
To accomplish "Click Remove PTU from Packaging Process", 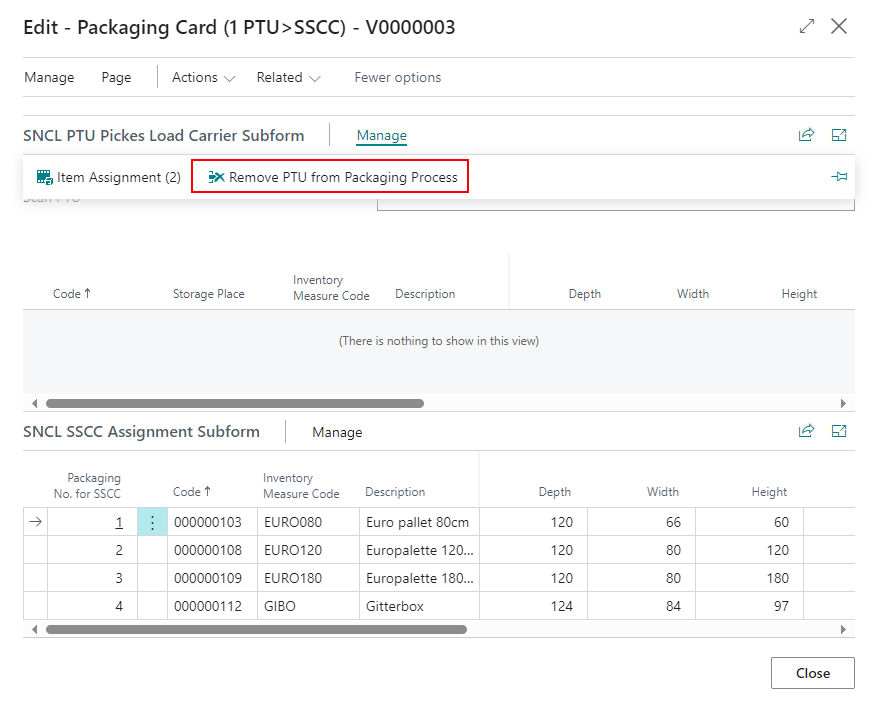I will [331, 178].
